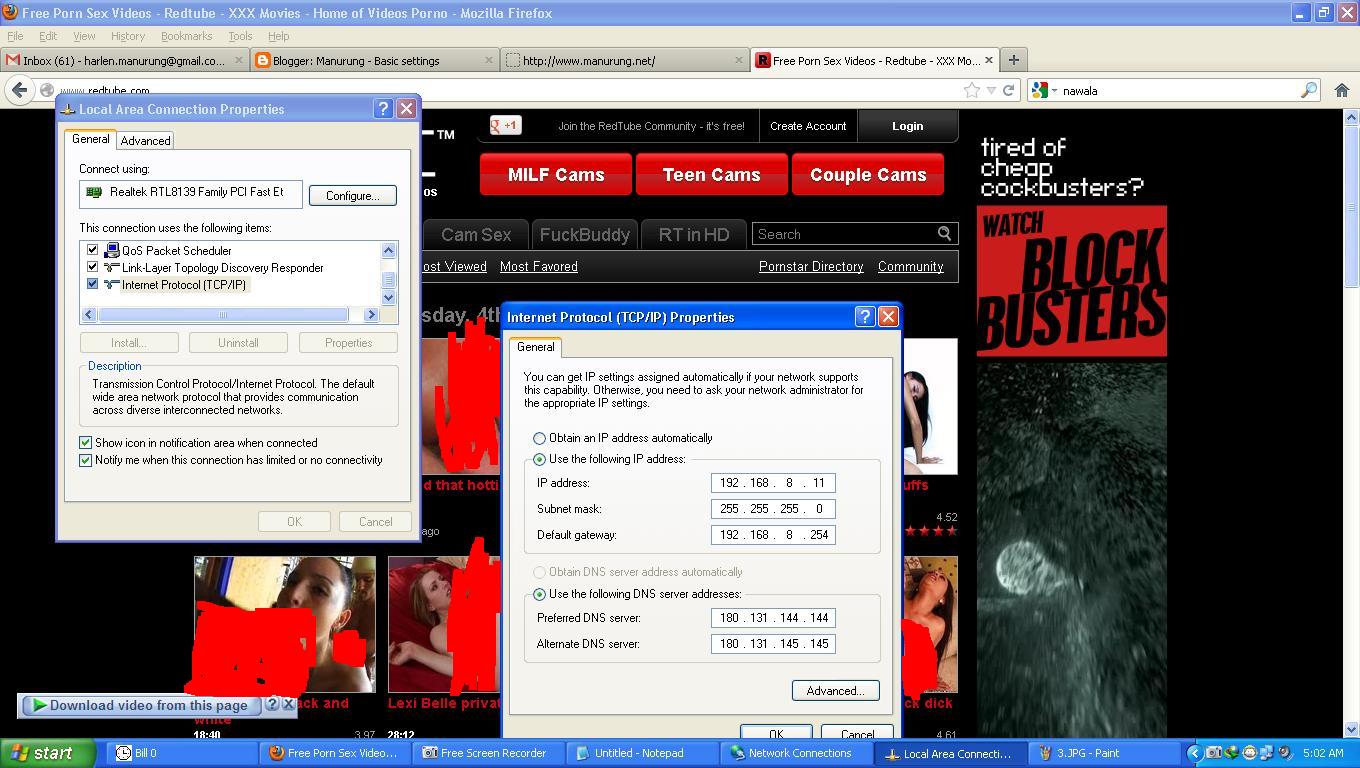Click the green download manager tray icon

coord(1231,753)
